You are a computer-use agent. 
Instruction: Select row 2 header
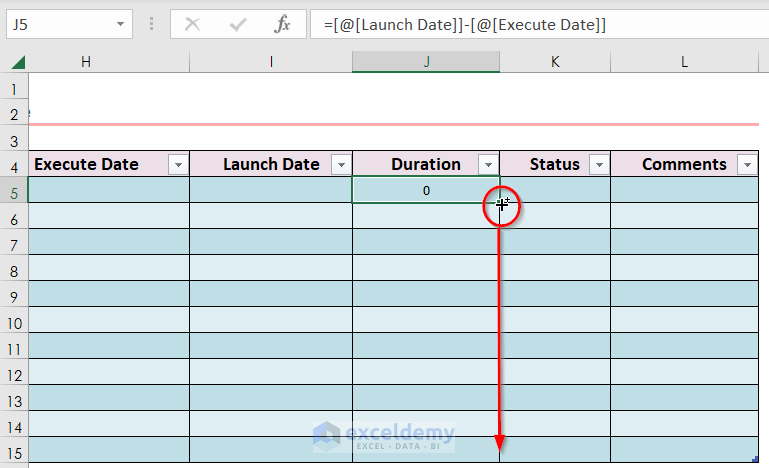[14, 114]
